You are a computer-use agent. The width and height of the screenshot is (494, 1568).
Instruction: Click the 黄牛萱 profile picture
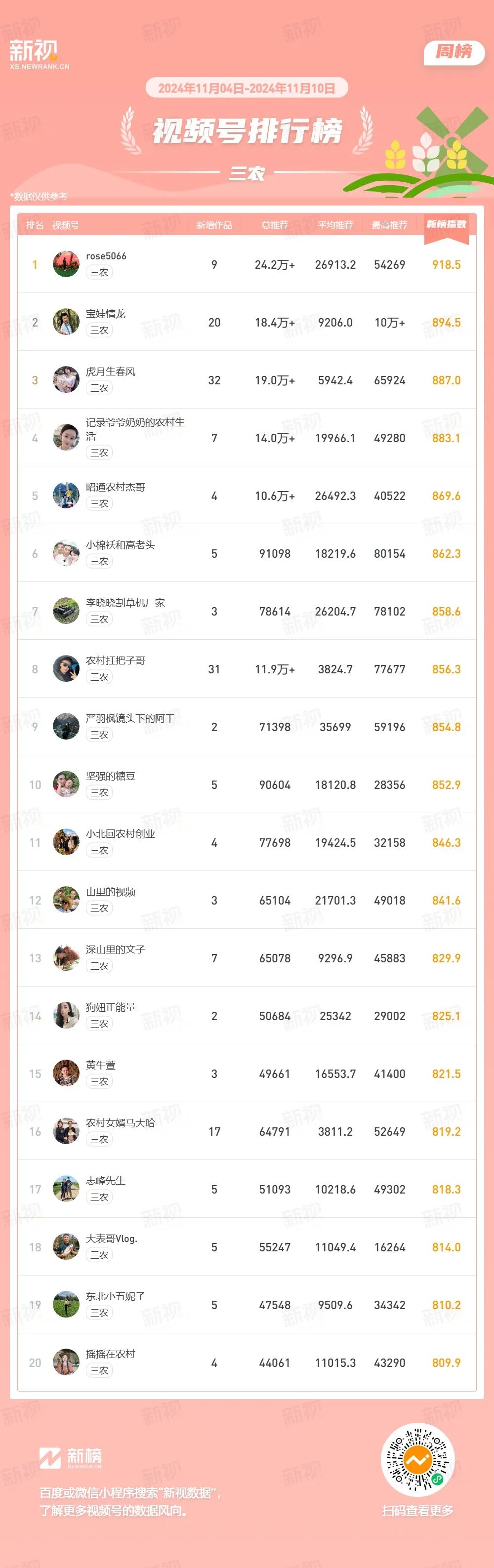pos(66,1074)
